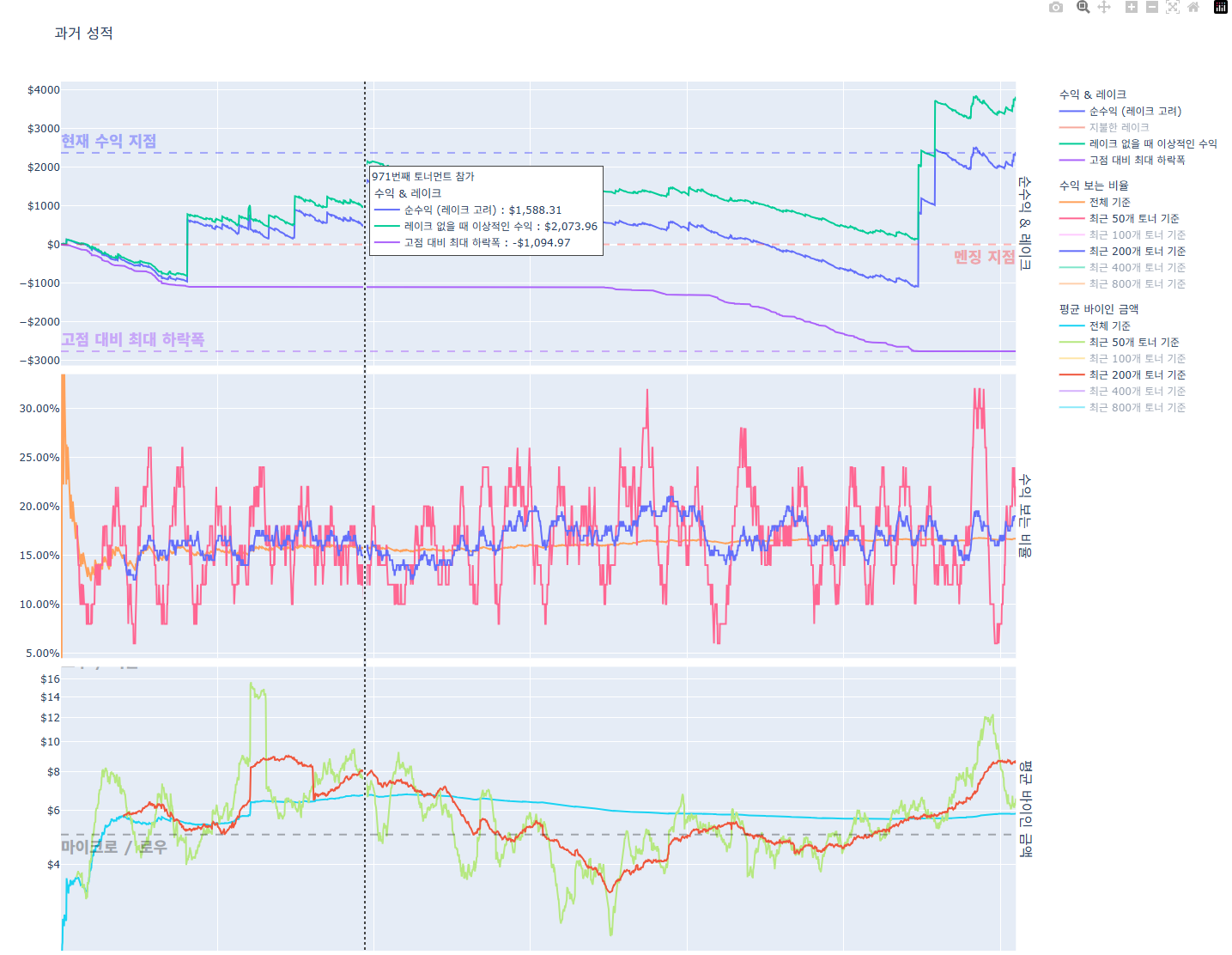This screenshot has height=955, width=1232.
Task: Click the Zoom out minus icon
Action: coord(1152,8)
